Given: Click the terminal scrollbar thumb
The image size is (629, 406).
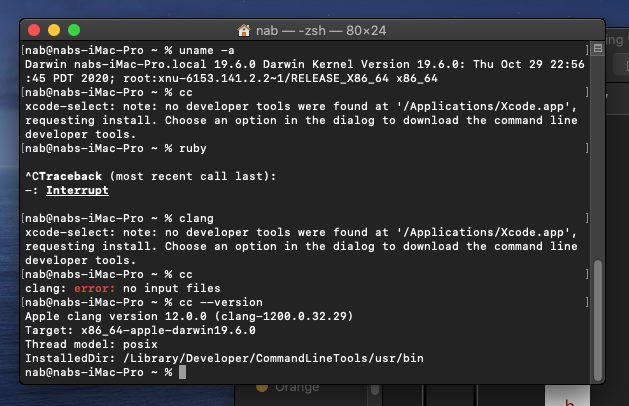Looking at the screenshot, I should click(x=598, y=319).
